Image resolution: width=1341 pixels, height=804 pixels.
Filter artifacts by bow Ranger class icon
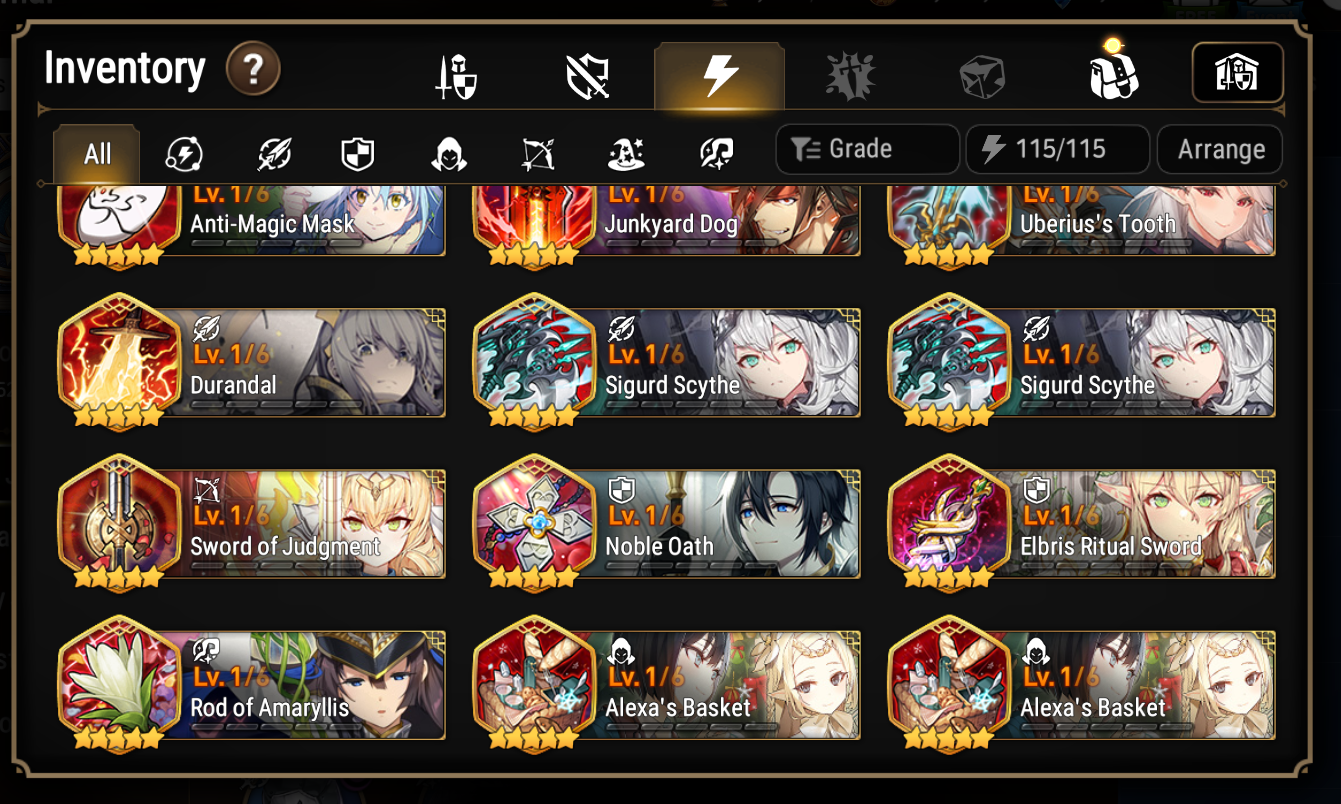(x=538, y=154)
